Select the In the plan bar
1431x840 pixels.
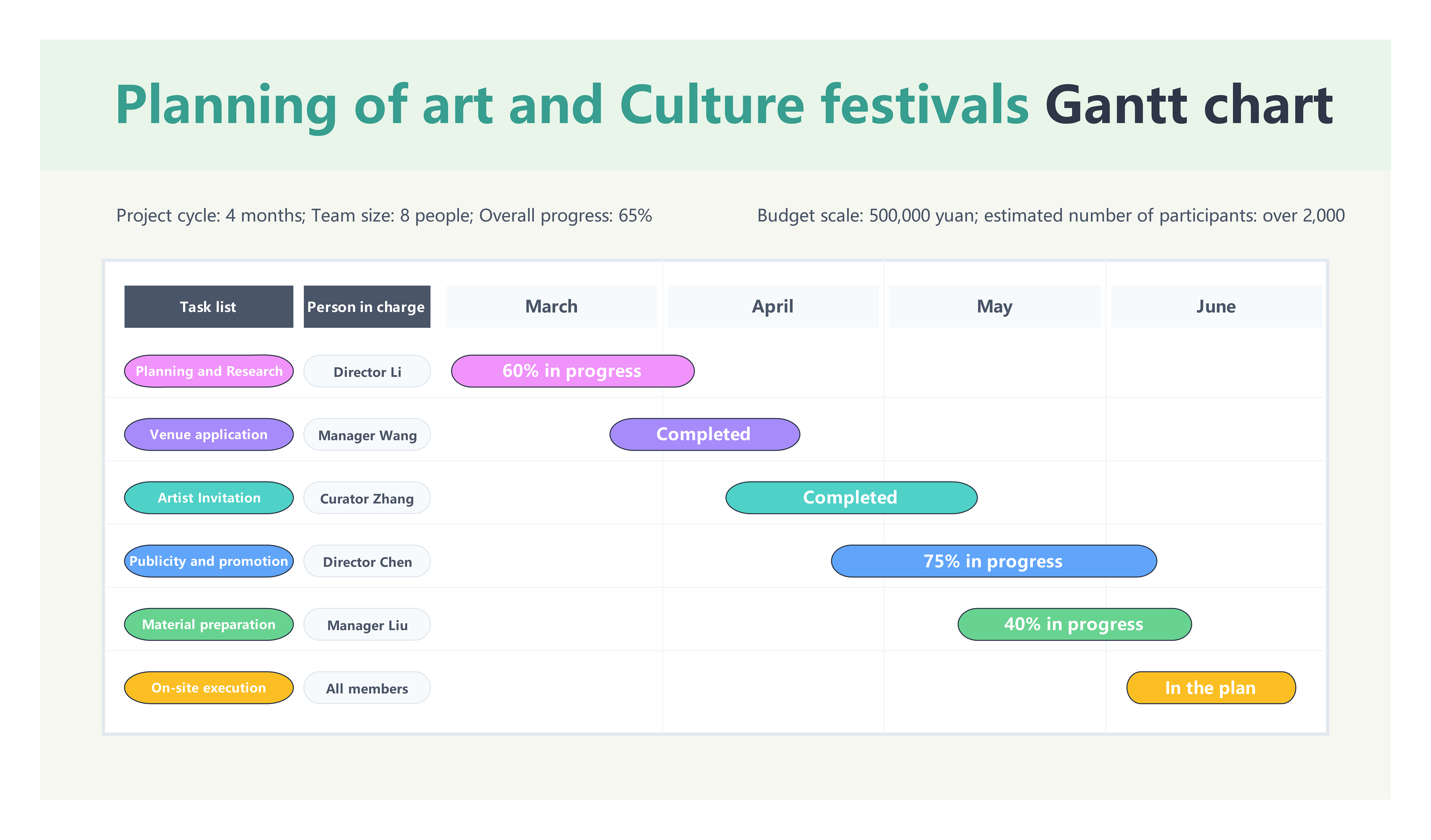tap(1211, 688)
